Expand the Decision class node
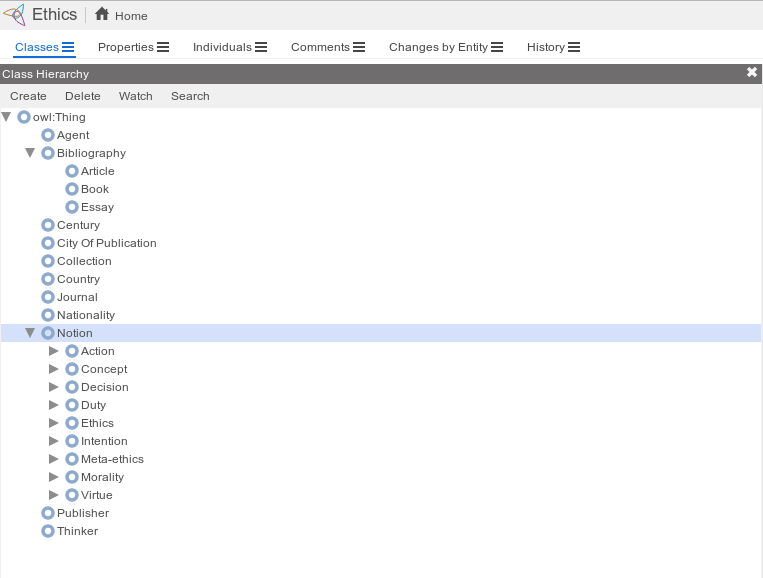Screen dimensions: 763x578 [54, 387]
